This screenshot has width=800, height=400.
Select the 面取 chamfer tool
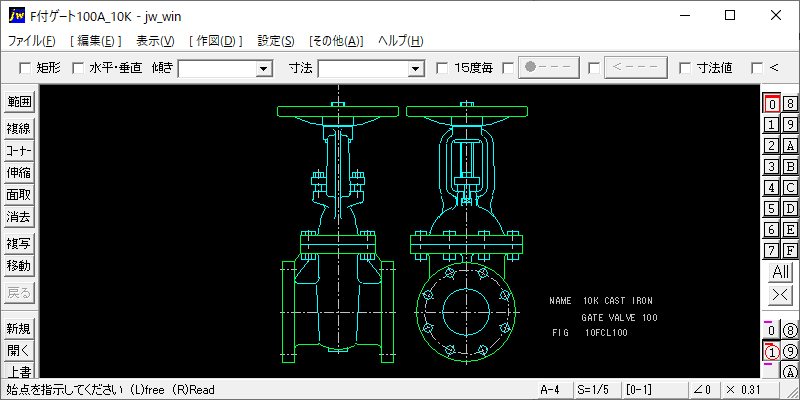(19, 194)
